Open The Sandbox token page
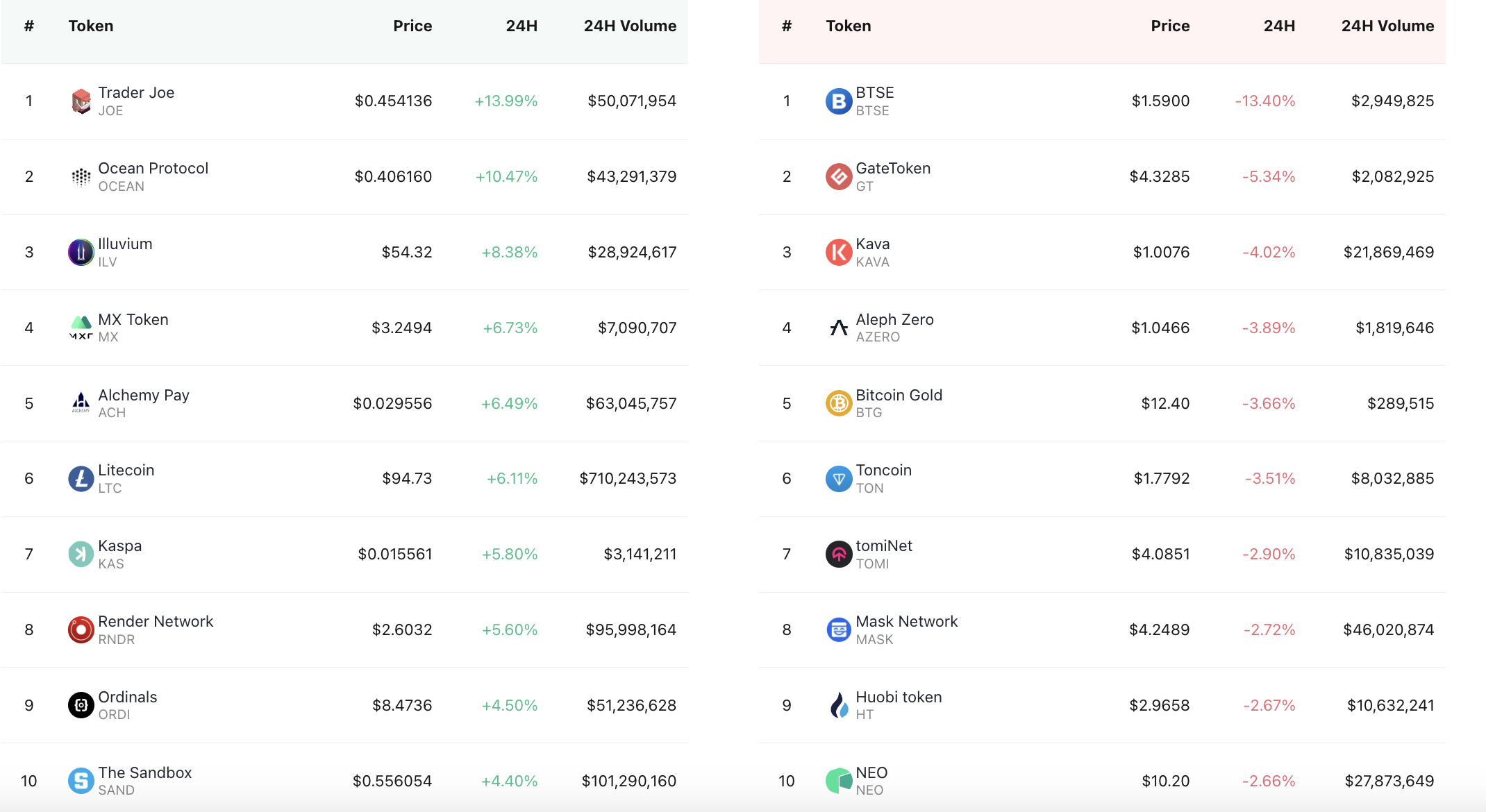The width and height of the screenshot is (1486, 812). [x=145, y=773]
